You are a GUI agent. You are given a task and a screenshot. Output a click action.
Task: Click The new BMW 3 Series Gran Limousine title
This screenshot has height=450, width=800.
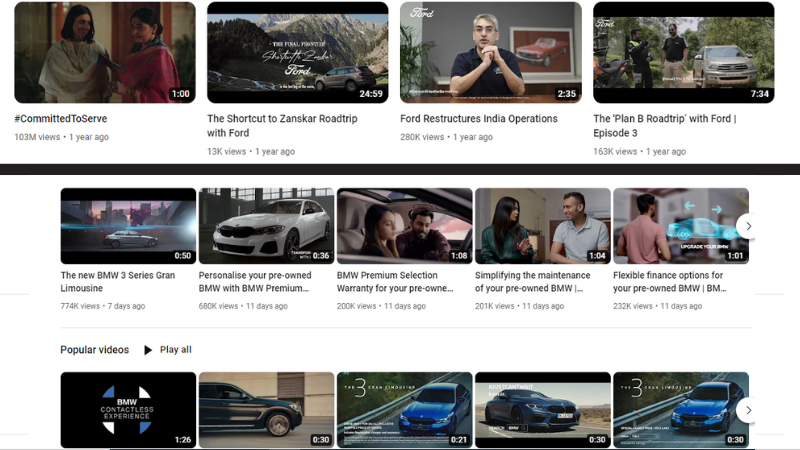click(x=118, y=282)
